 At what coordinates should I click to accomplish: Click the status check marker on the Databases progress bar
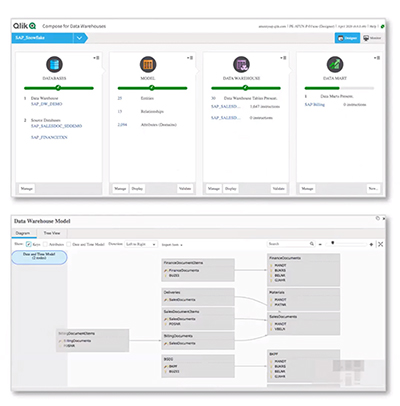point(58,88)
